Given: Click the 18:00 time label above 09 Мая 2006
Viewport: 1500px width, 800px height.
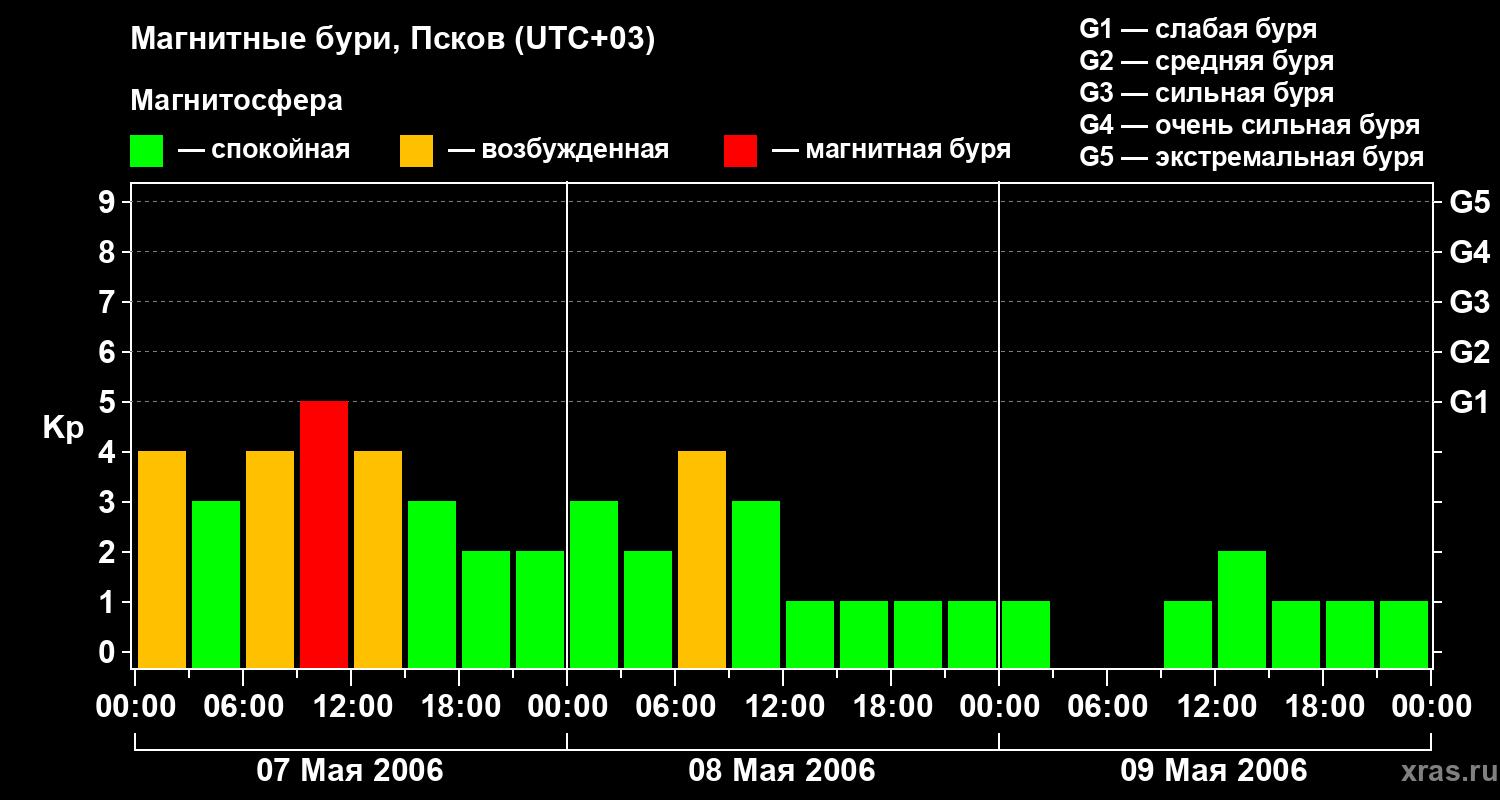Looking at the screenshot, I should click(1323, 707).
